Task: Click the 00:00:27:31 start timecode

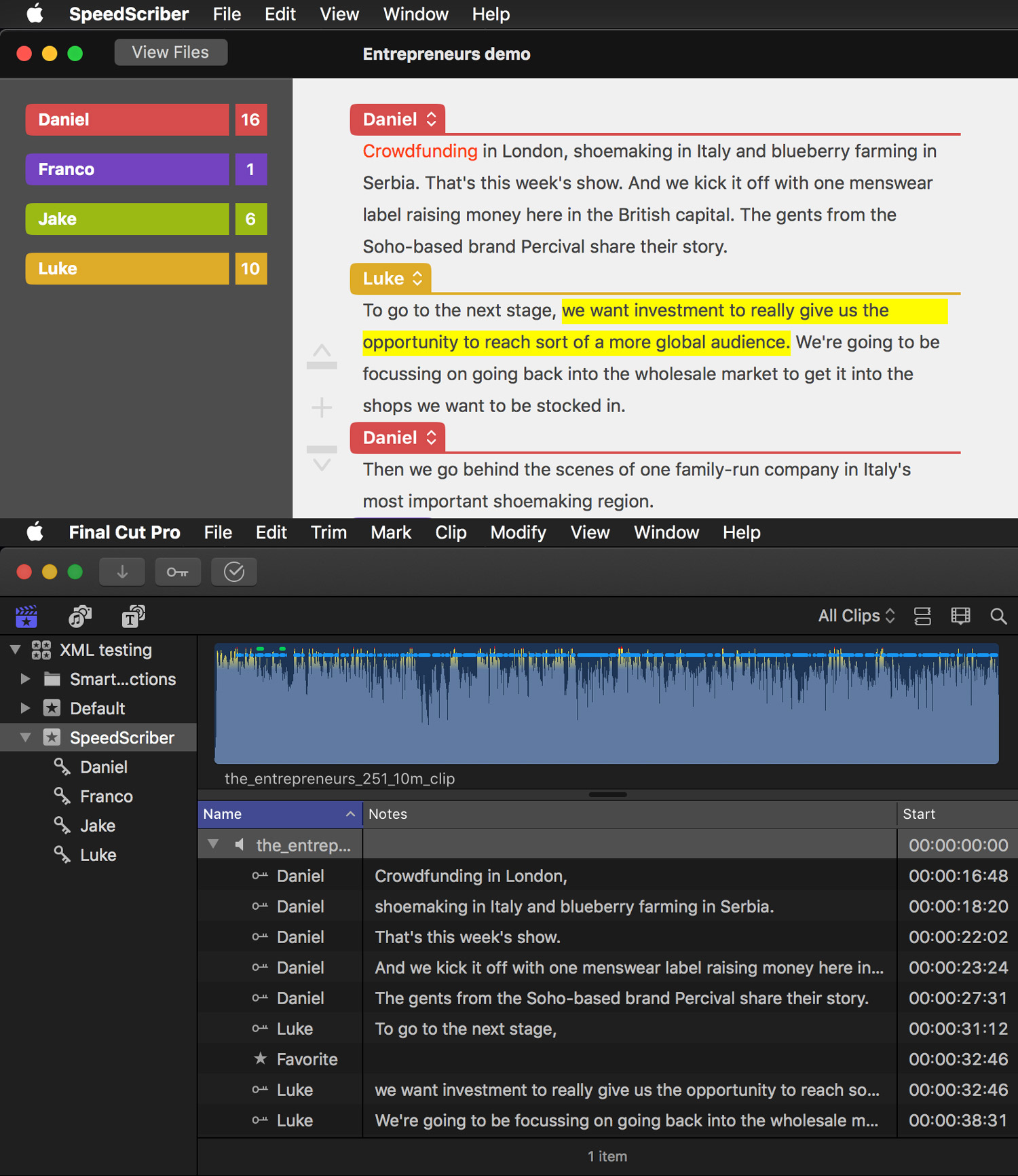Action: (958, 998)
